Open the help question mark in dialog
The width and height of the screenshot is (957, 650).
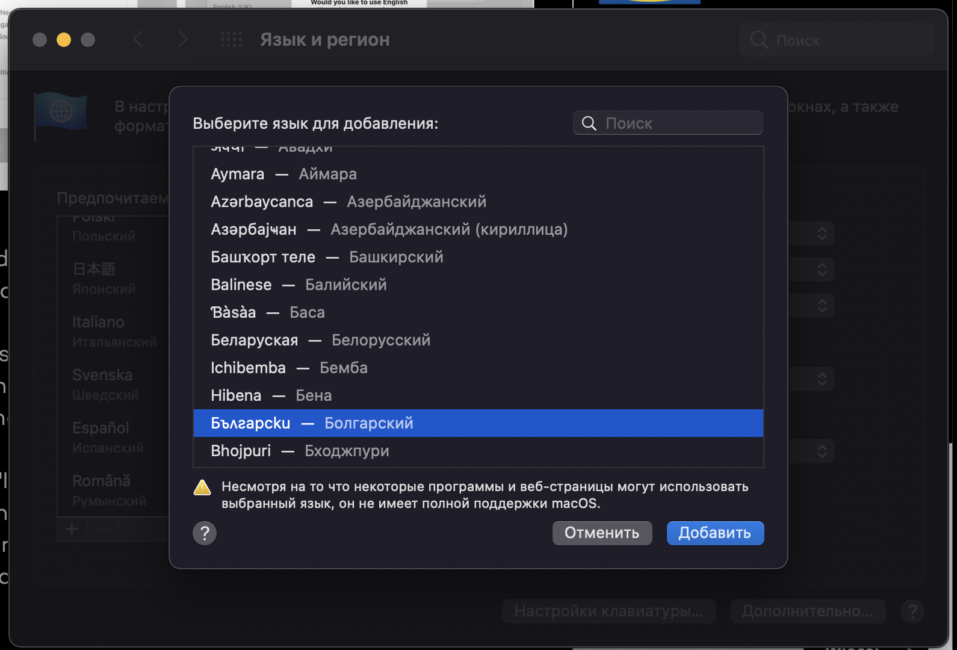[x=204, y=533]
